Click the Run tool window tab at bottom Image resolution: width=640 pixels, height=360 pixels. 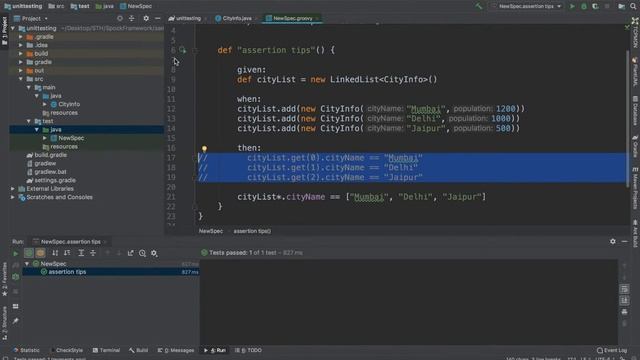[215, 350]
